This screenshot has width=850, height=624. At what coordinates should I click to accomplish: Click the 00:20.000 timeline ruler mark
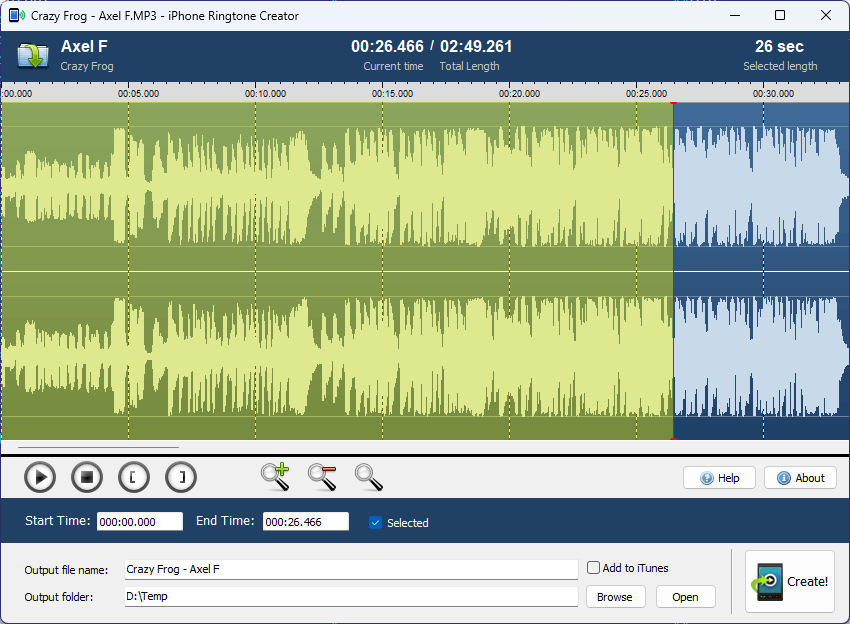519,93
